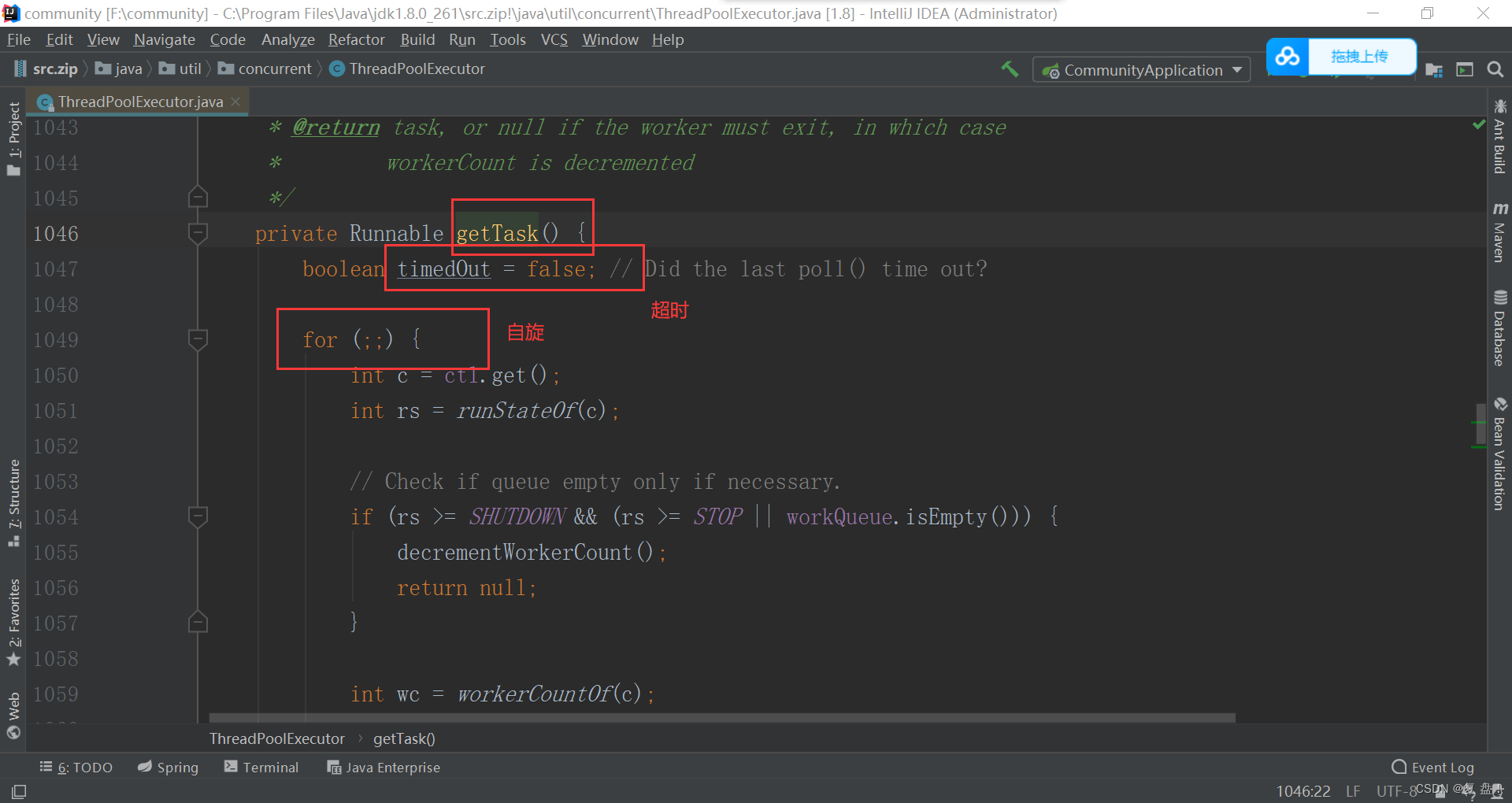Click the 1046:22 caret position in status bar
Image resolution: width=1512 pixels, height=803 pixels.
tap(1303, 791)
